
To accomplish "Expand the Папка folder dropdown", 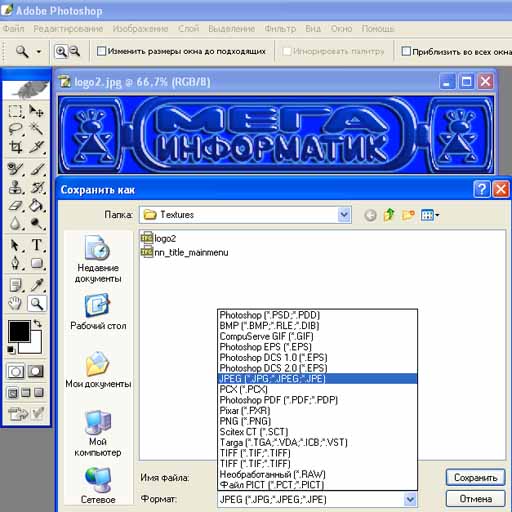I will pos(344,215).
